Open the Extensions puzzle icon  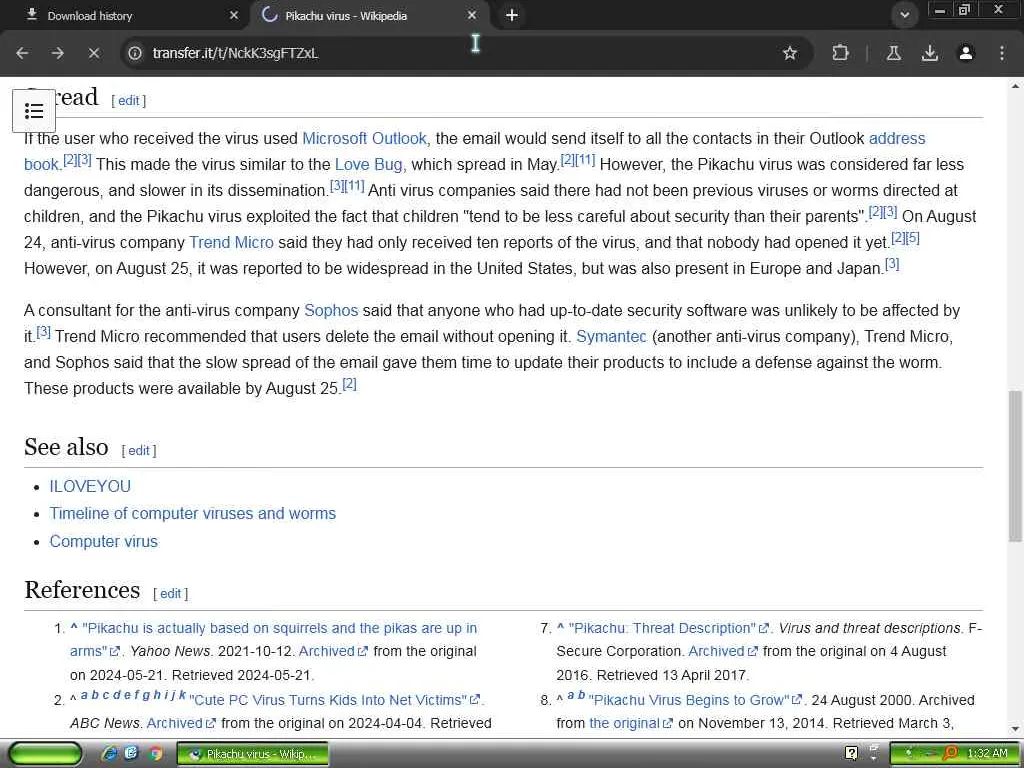(840, 53)
